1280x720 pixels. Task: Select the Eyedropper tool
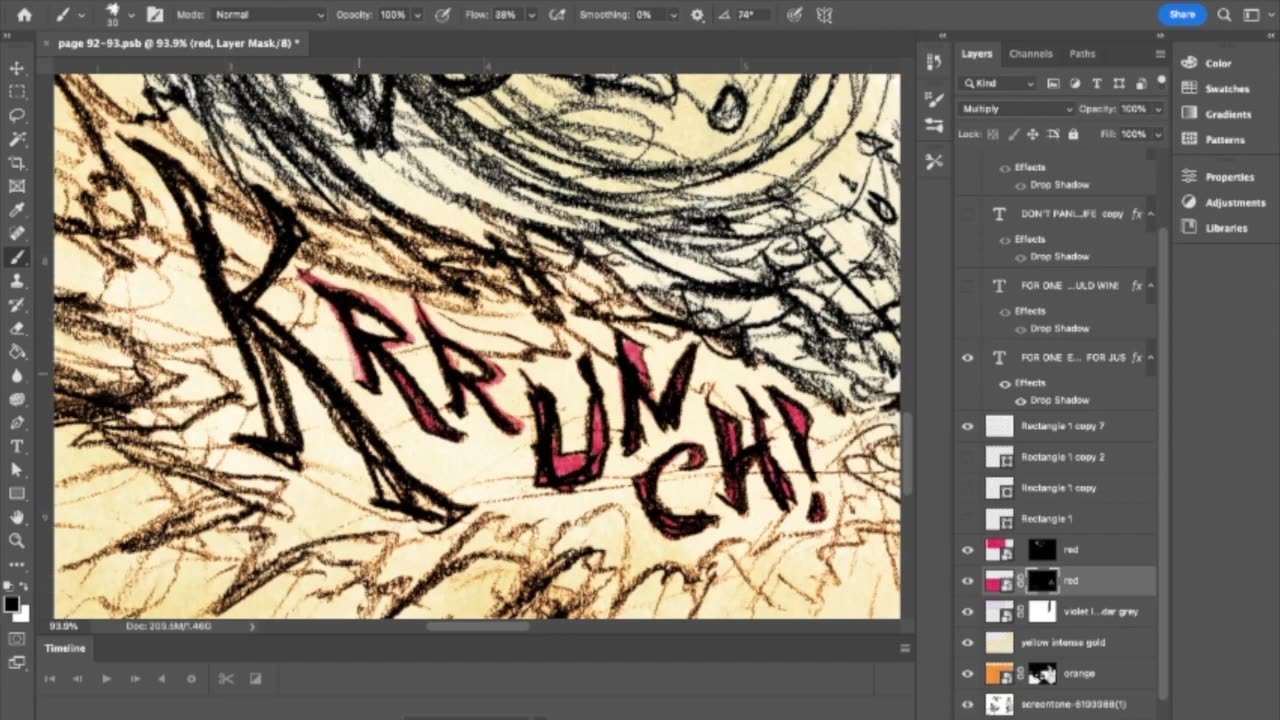coord(17,210)
